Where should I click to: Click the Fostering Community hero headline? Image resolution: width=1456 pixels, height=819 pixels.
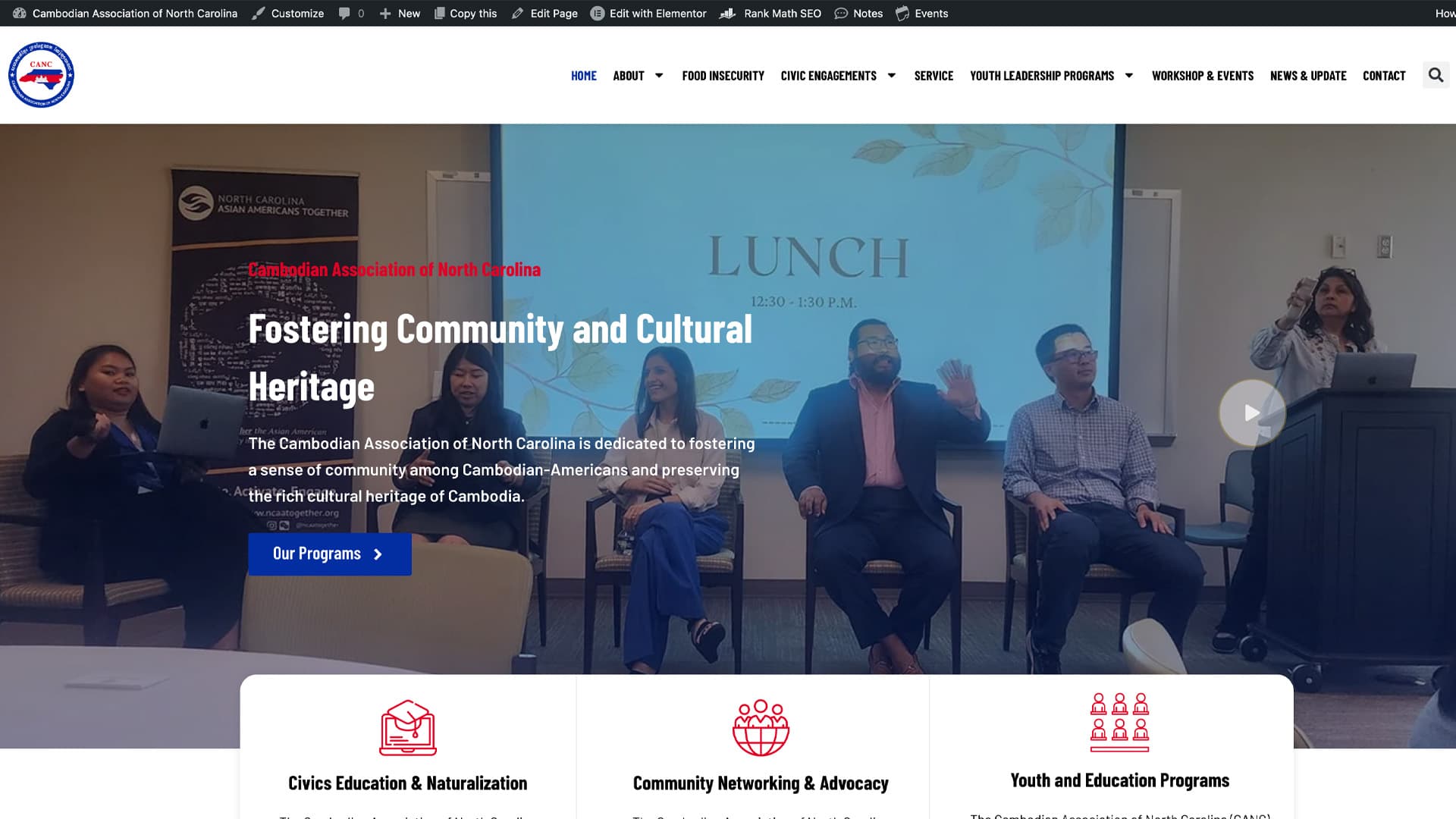click(500, 357)
